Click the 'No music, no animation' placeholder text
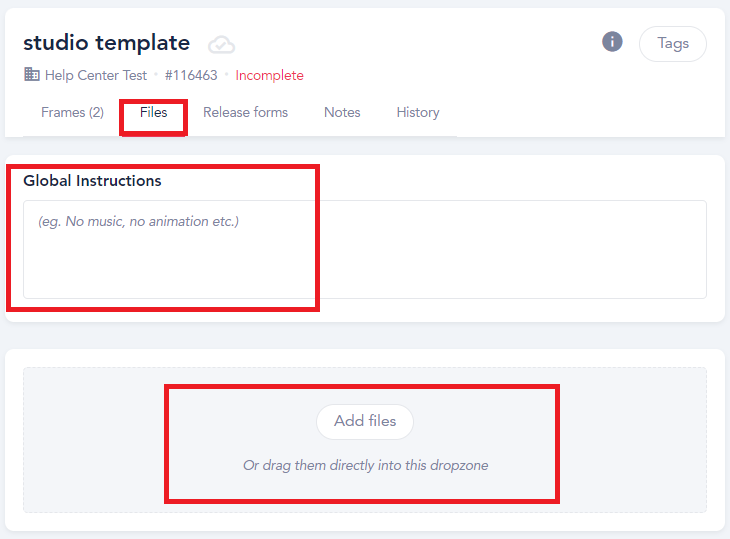Image resolution: width=730 pixels, height=539 pixels. coord(138,222)
